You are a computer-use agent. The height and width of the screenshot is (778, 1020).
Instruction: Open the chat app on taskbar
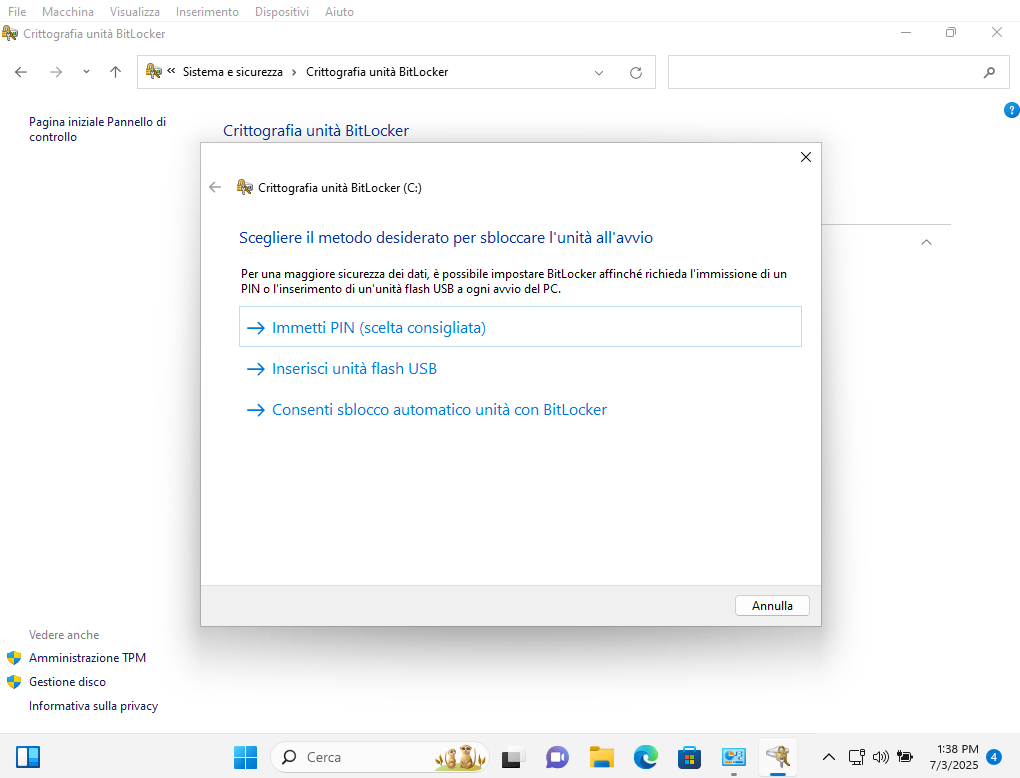(557, 757)
